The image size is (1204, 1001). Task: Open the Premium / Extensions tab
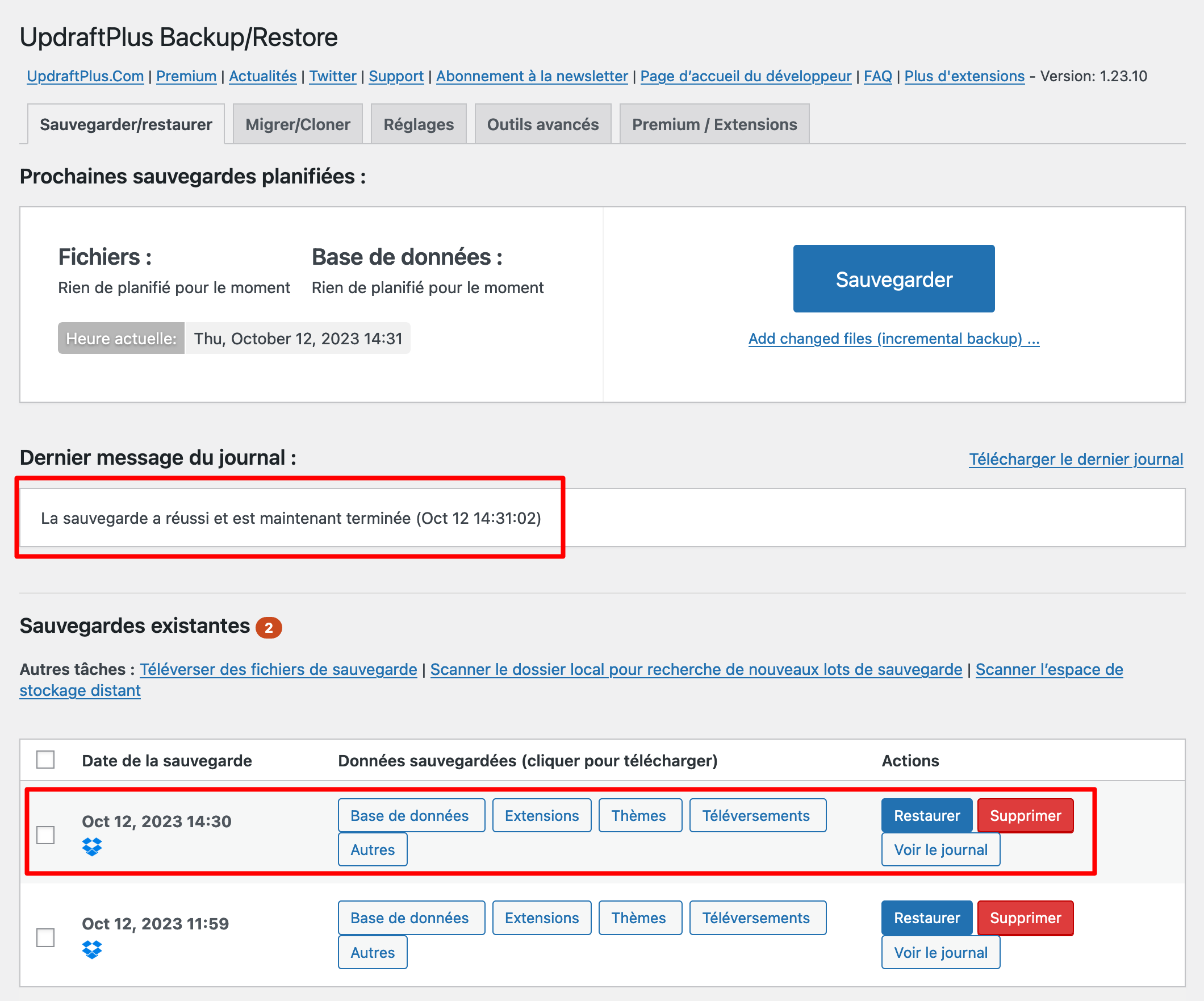tap(714, 123)
